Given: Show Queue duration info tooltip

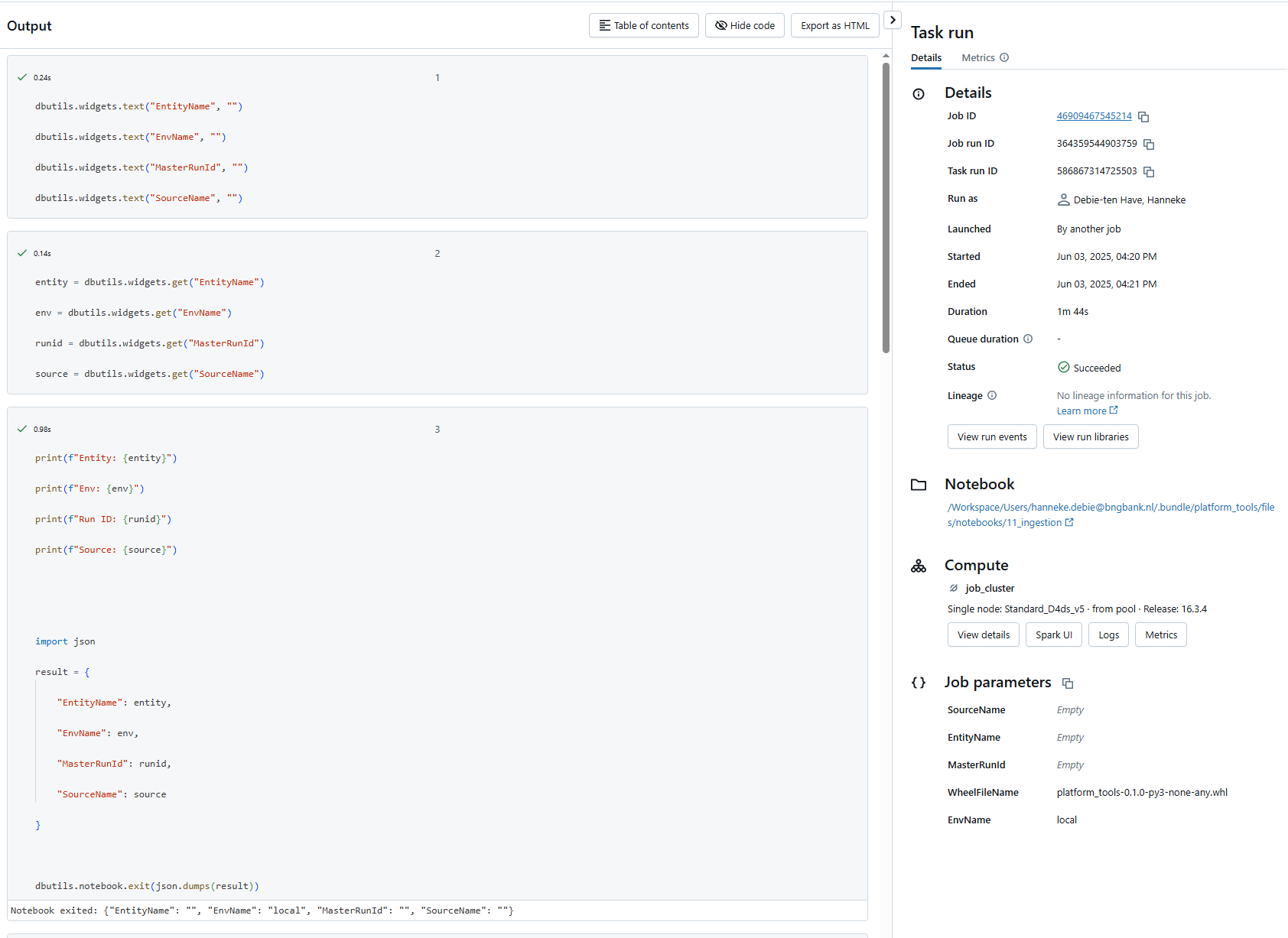Looking at the screenshot, I should 1028,339.
